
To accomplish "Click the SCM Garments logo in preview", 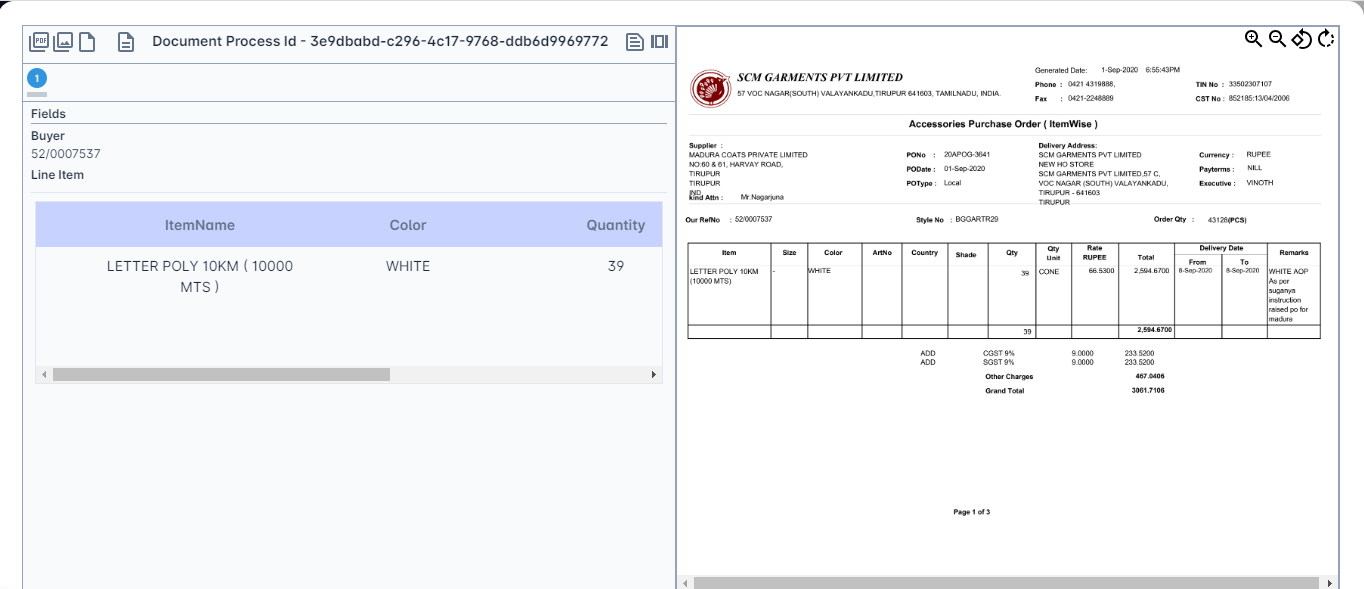I will (x=710, y=88).
